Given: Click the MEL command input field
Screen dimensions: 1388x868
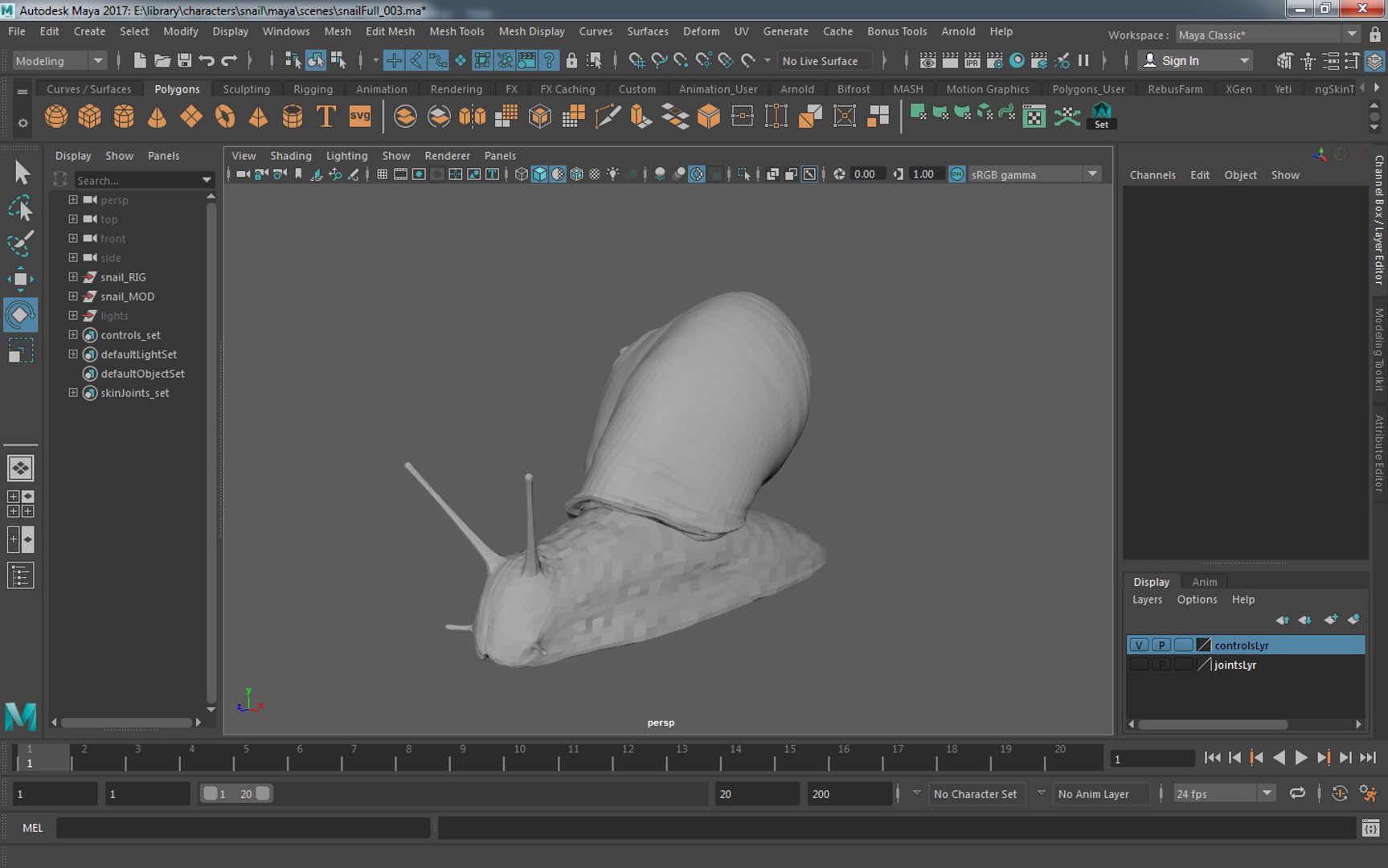Looking at the screenshot, I should pyautogui.click(x=243, y=828).
